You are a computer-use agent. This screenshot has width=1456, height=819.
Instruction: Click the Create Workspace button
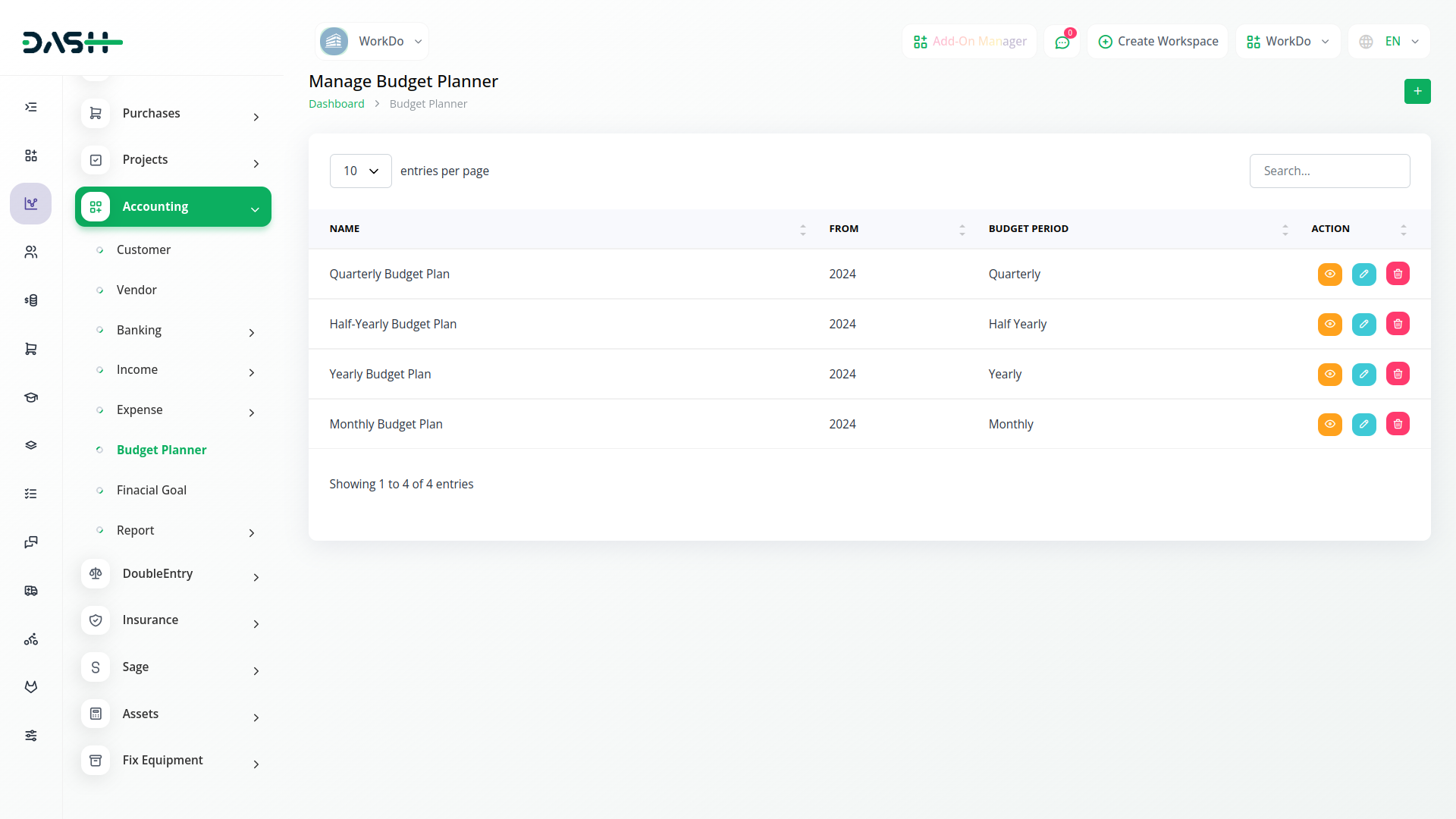point(1157,42)
